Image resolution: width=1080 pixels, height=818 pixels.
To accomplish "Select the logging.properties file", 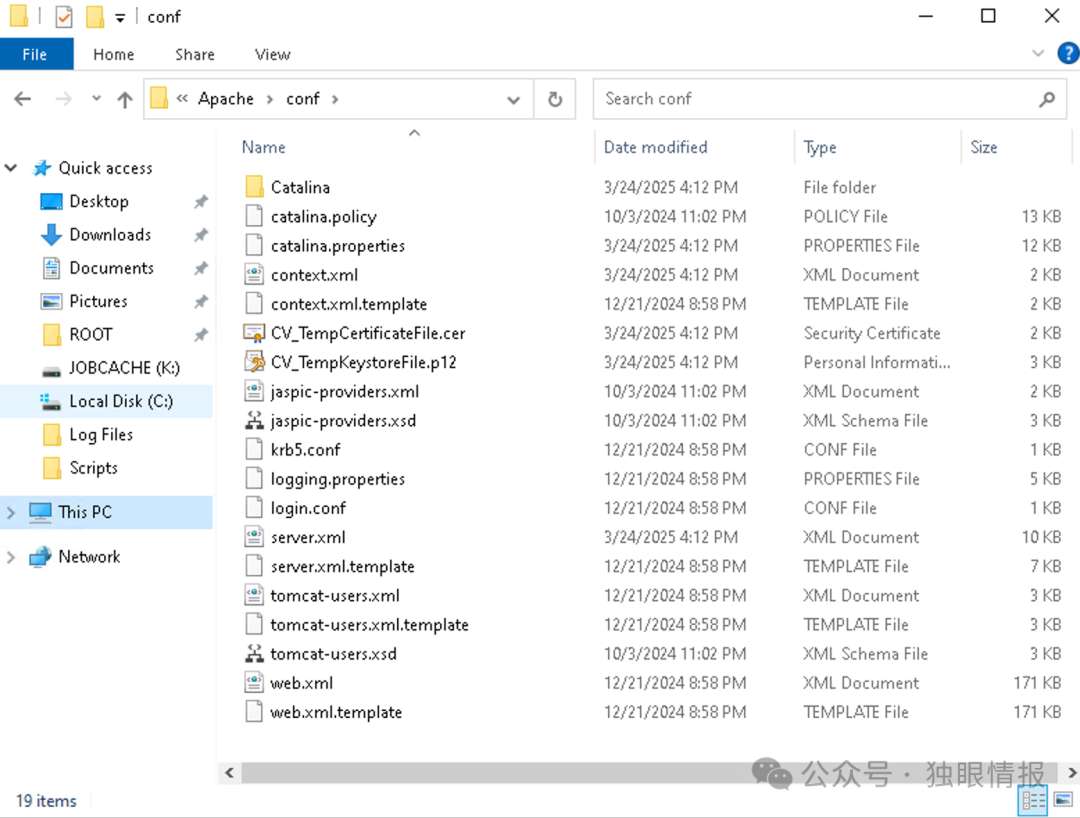I will point(338,479).
